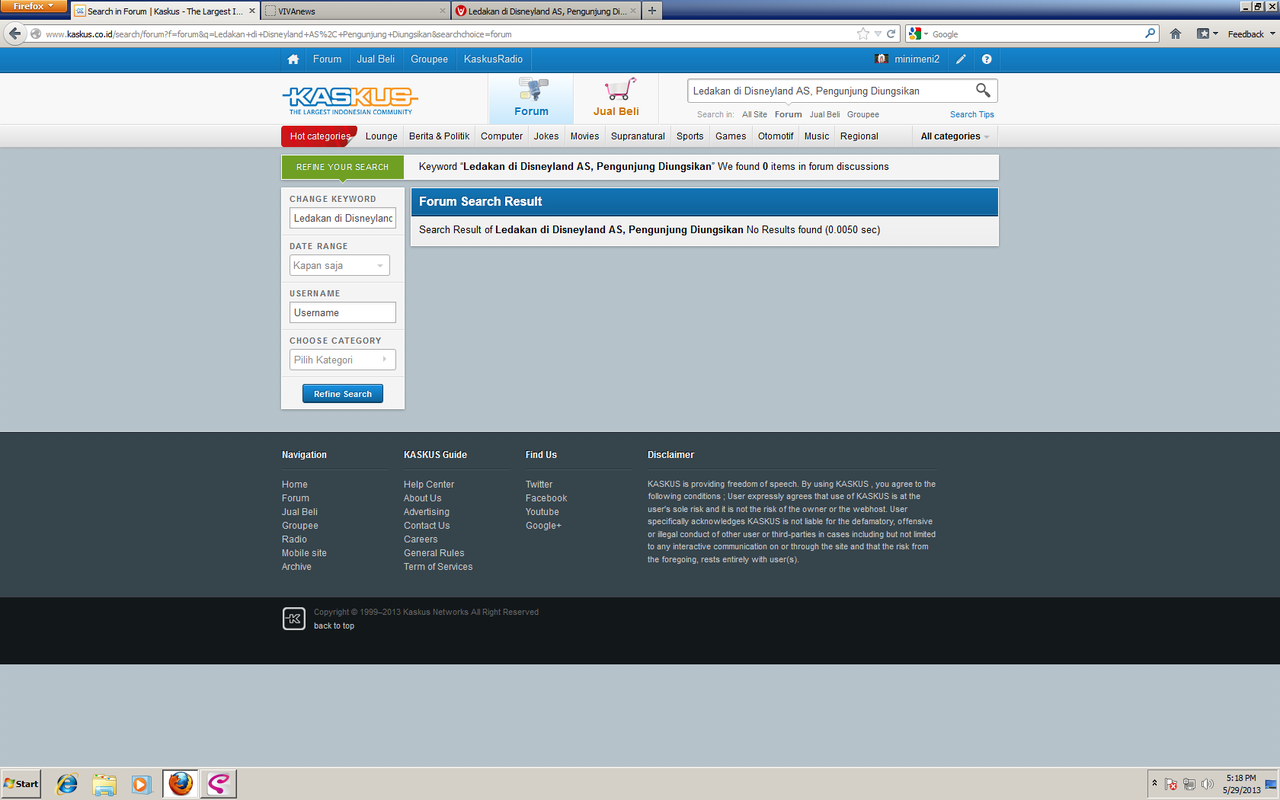Go back with the browser back arrow
The width and height of the screenshot is (1280, 800).
pyautogui.click(x=14, y=33)
